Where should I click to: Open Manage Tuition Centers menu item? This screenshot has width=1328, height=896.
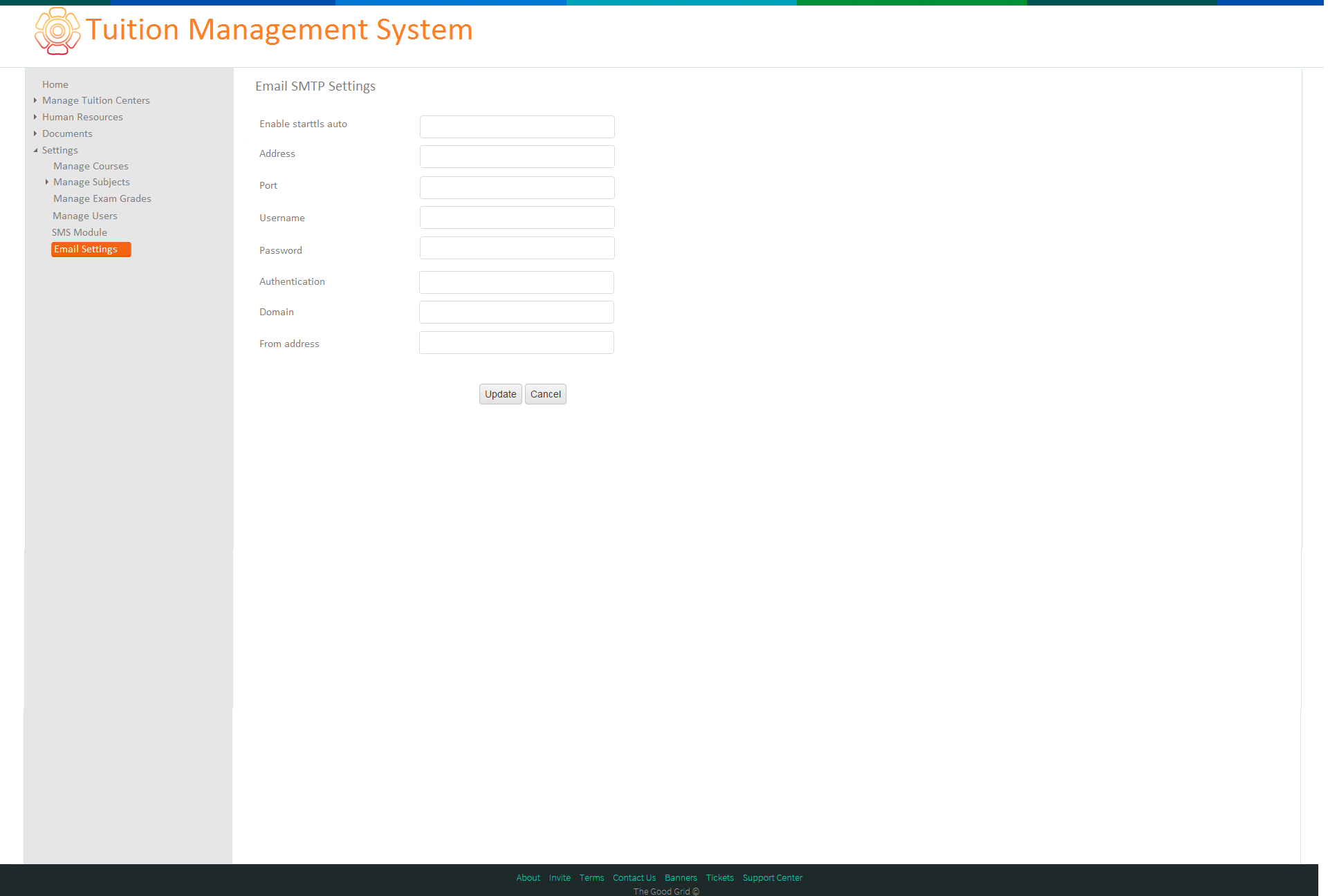click(96, 100)
